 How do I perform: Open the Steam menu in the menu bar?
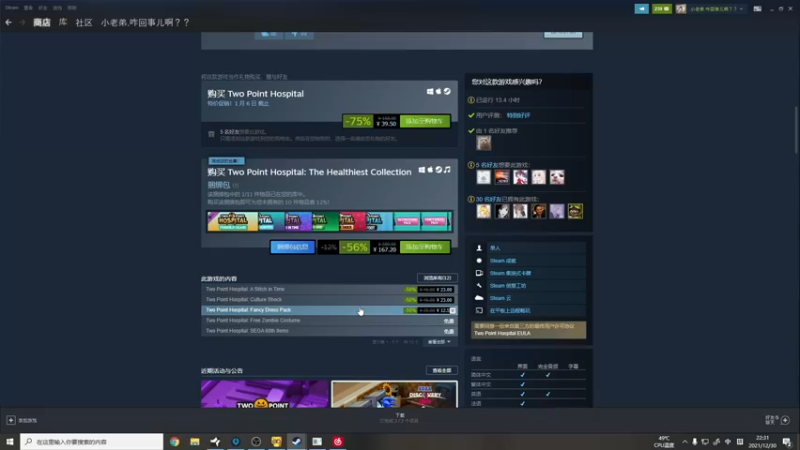click(x=12, y=8)
